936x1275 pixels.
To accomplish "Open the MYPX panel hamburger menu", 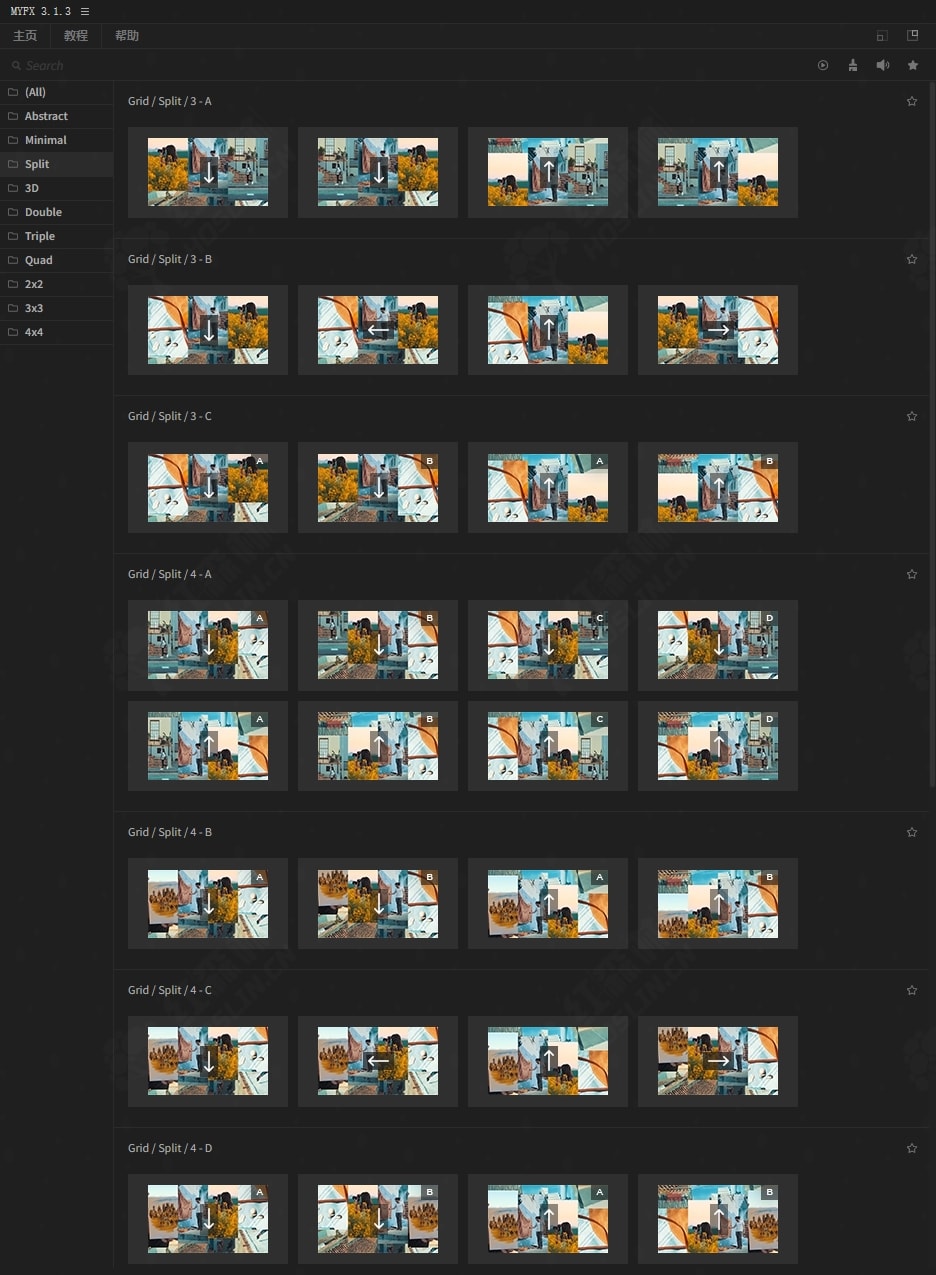I will tap(85, 11).
